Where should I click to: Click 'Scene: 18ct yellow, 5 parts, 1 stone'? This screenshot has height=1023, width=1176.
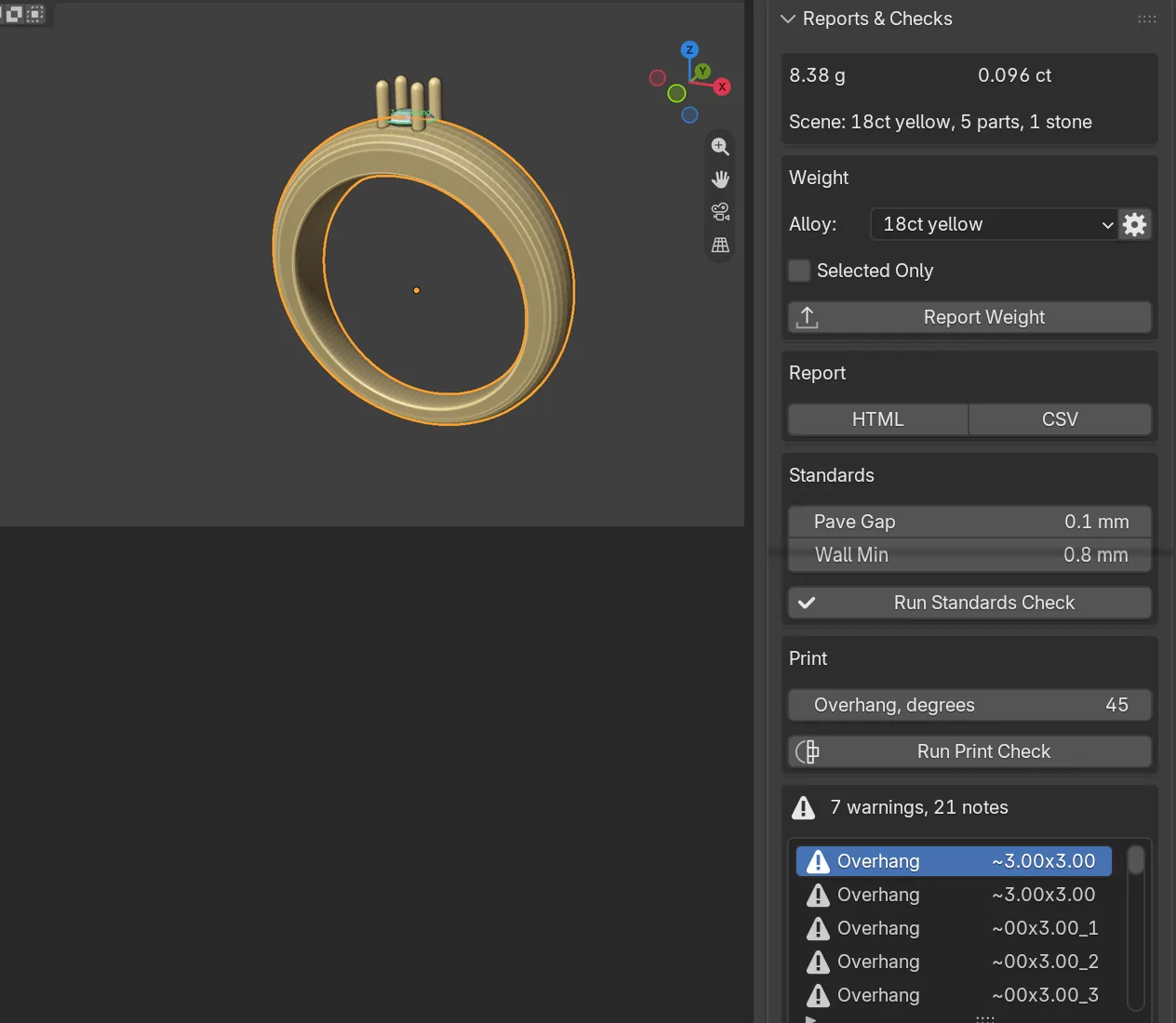(941, 122)
